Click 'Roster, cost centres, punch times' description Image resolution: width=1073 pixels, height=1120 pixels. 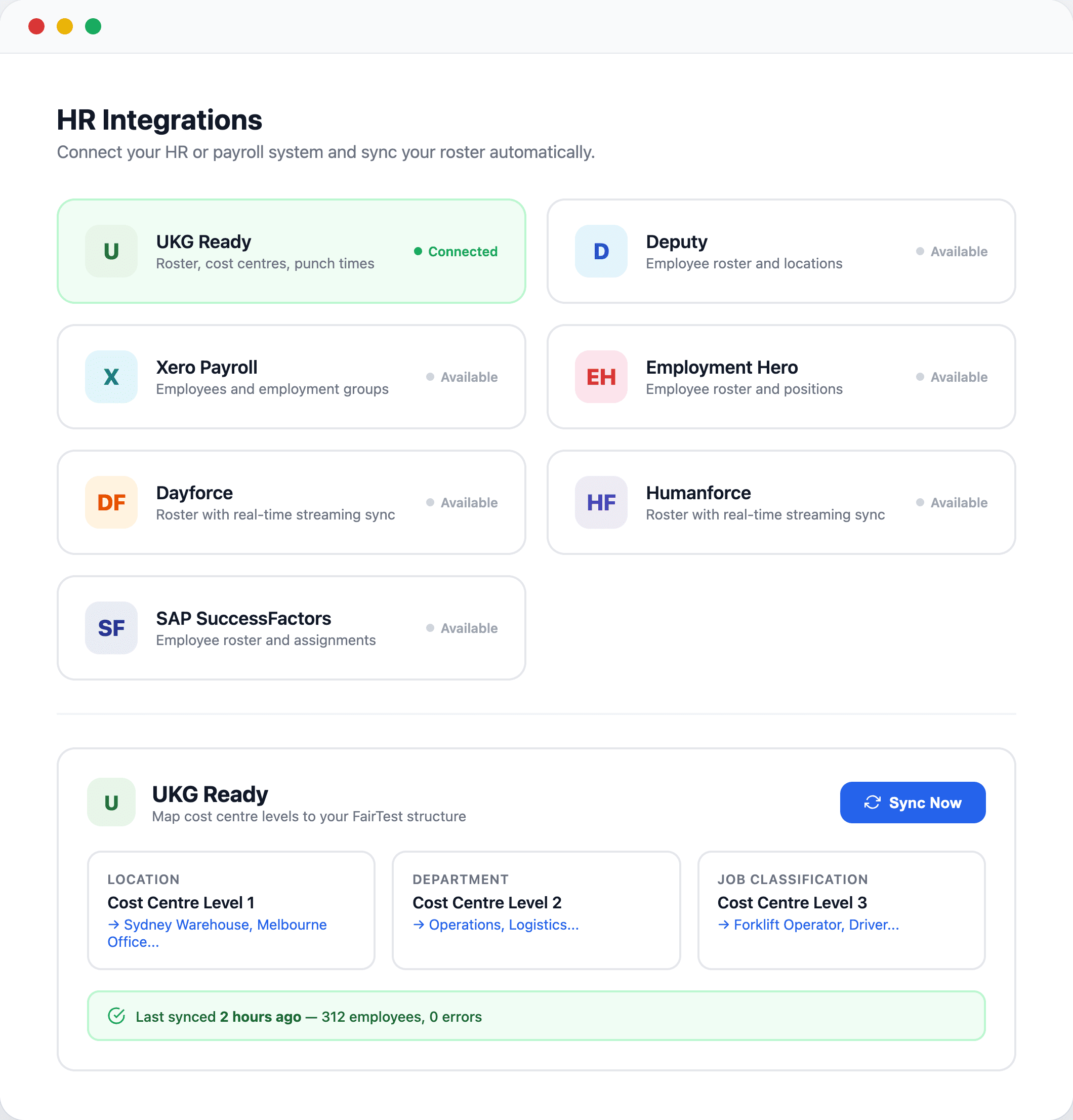[x=265, y=263]
